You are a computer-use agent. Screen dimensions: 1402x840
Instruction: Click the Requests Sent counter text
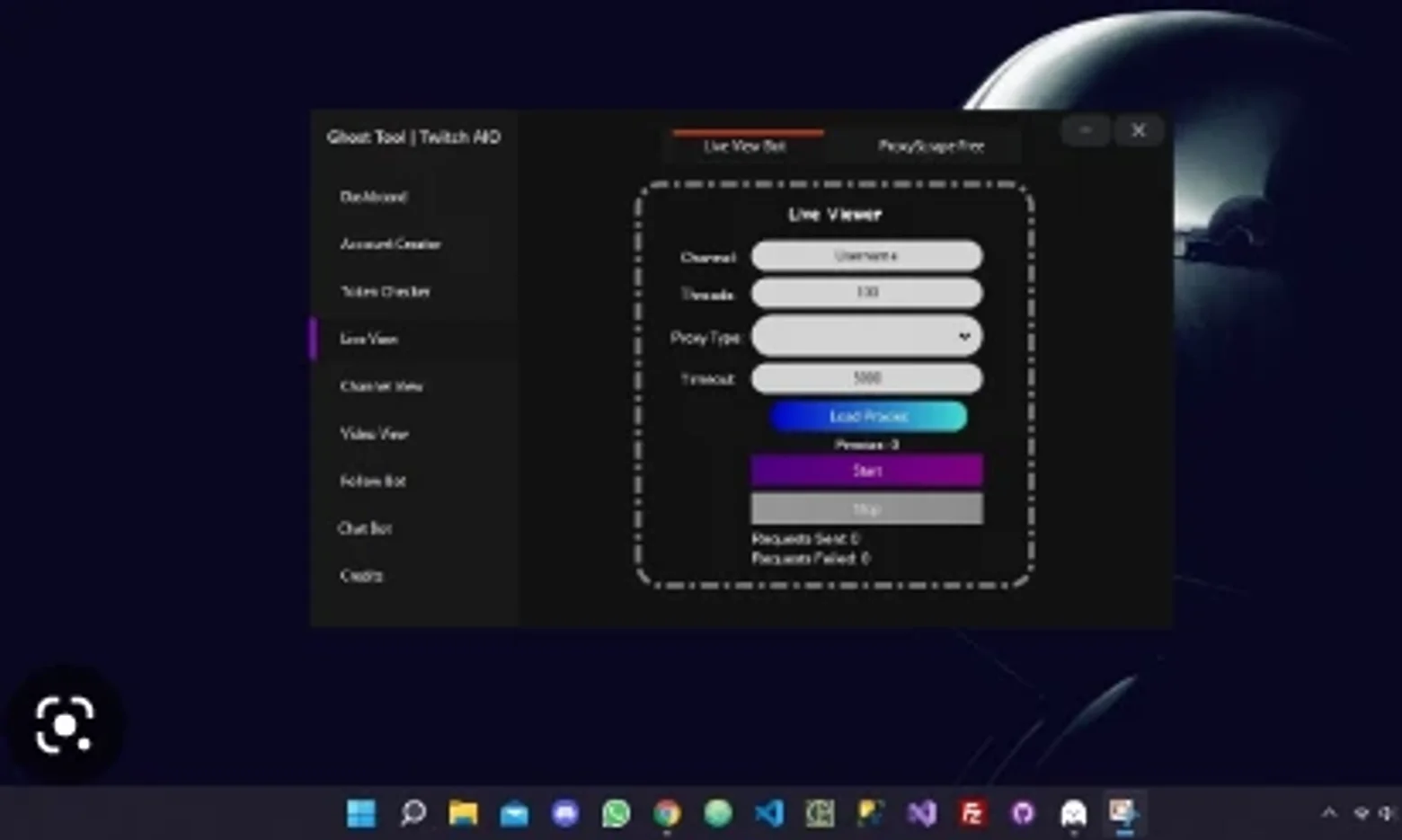tap(805, 539)
